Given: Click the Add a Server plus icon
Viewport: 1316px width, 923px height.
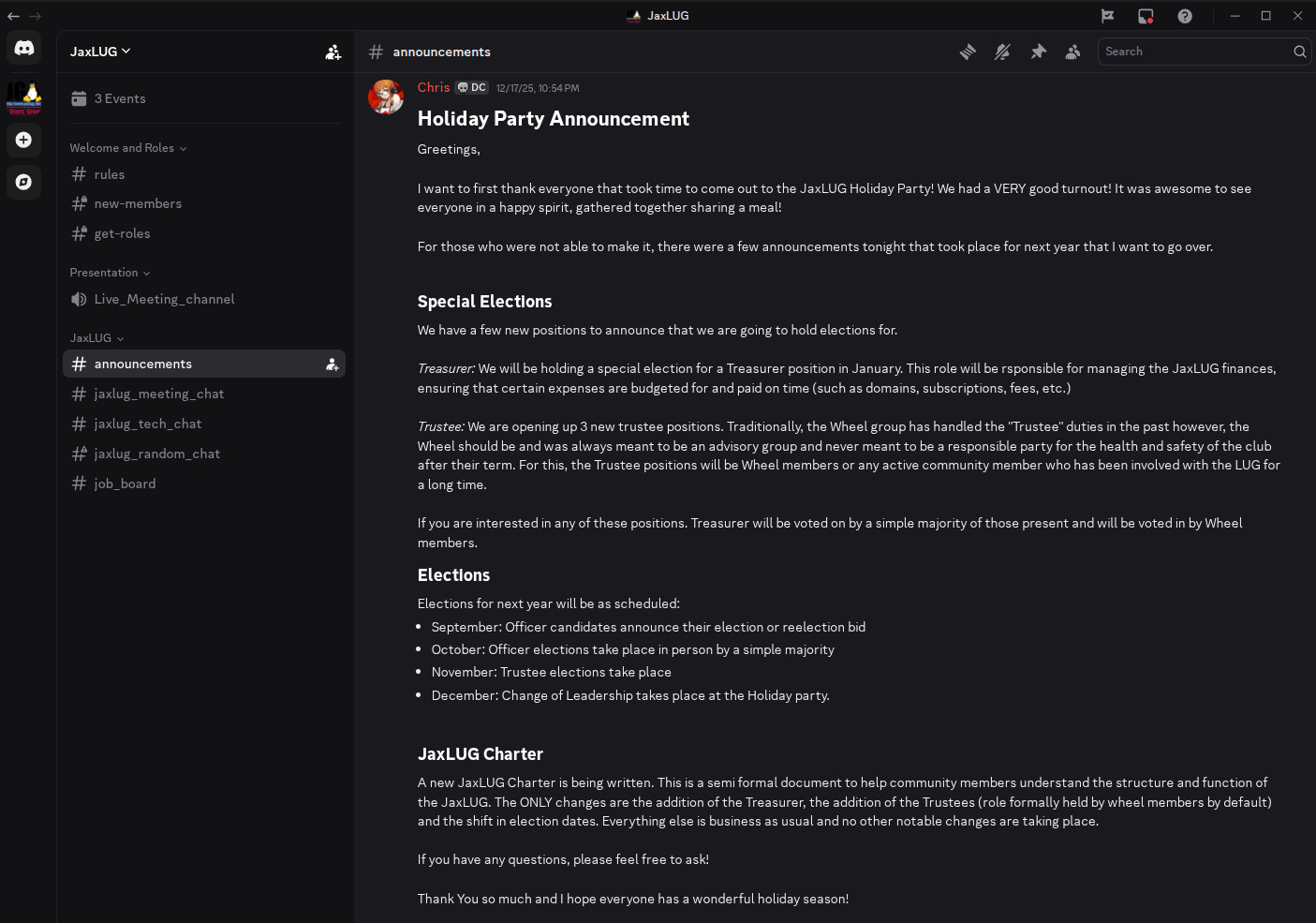Looking at the screenshot, I should (x=24, y=140).
